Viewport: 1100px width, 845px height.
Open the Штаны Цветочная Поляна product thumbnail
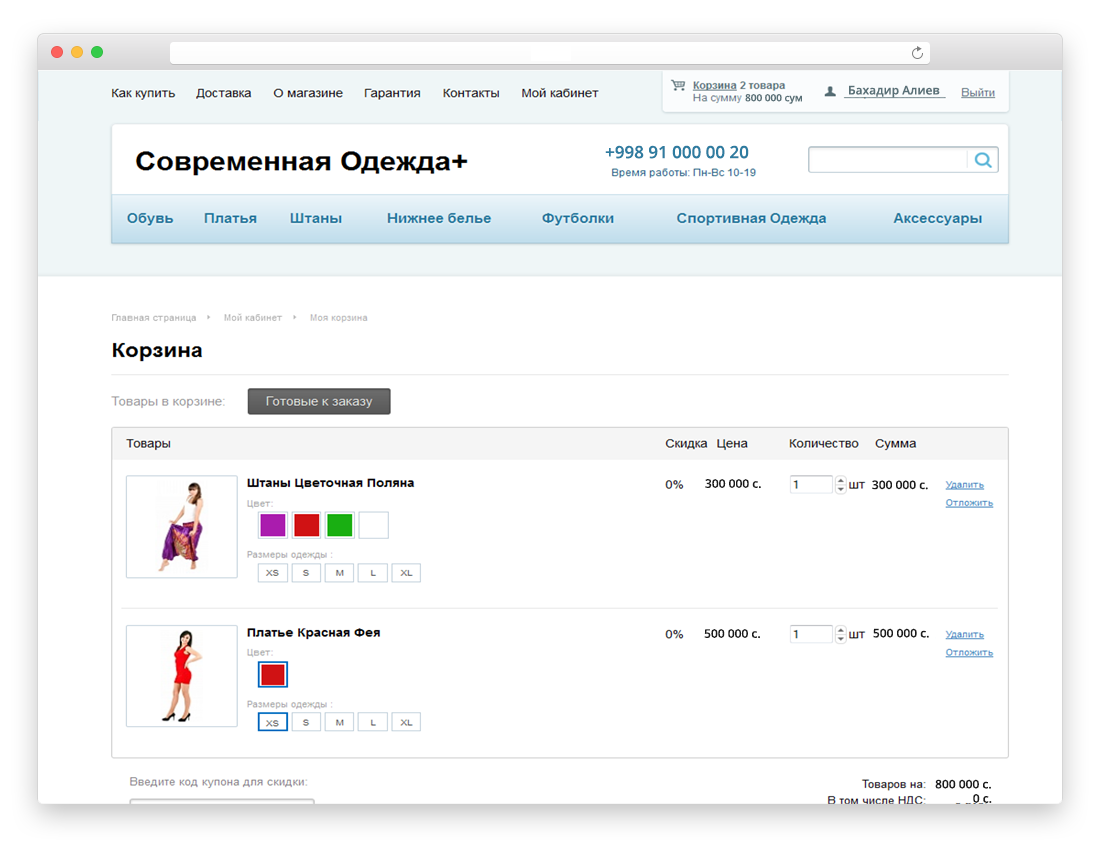click(x=182, y=527)
